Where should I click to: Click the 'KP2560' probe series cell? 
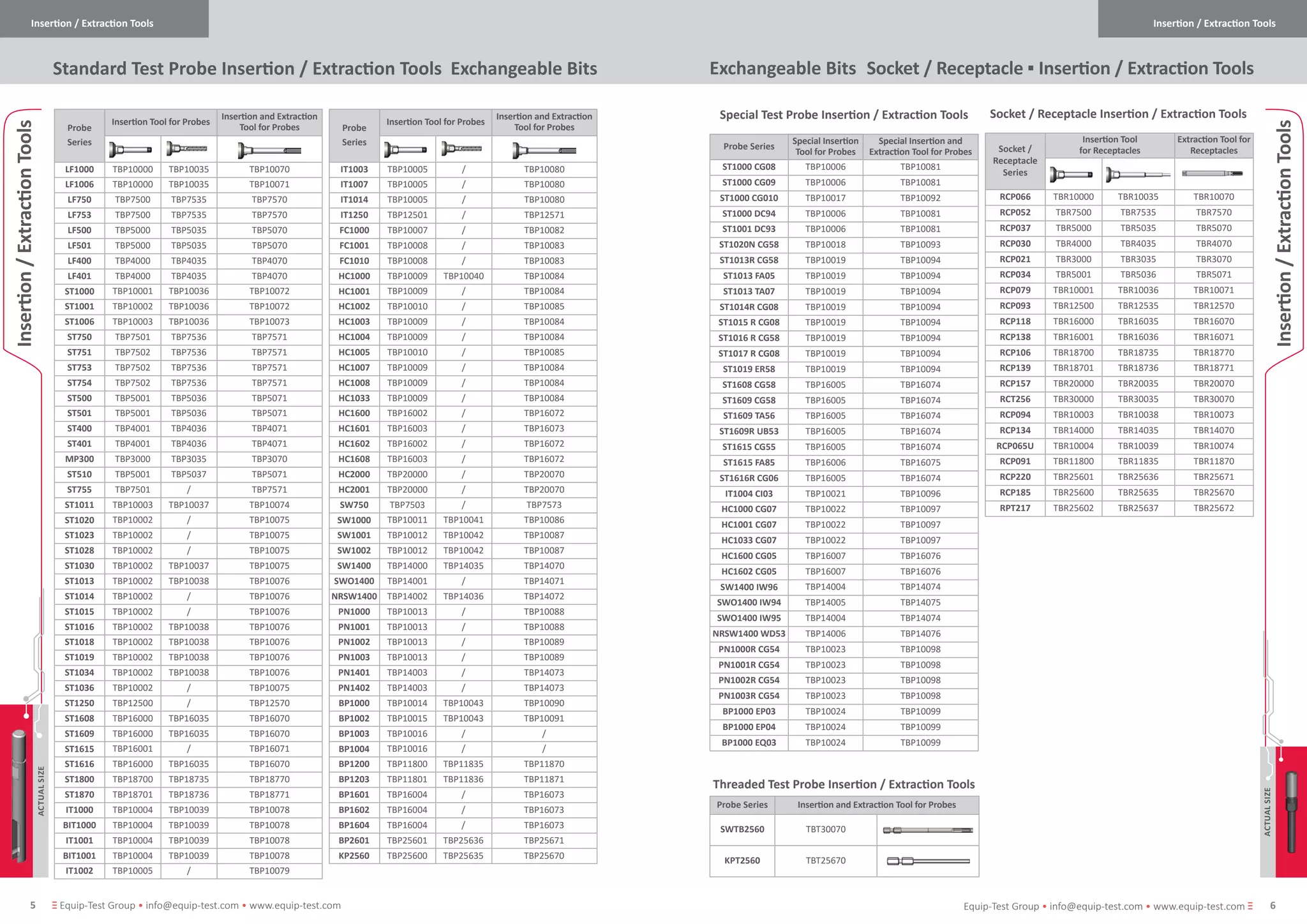354,856
